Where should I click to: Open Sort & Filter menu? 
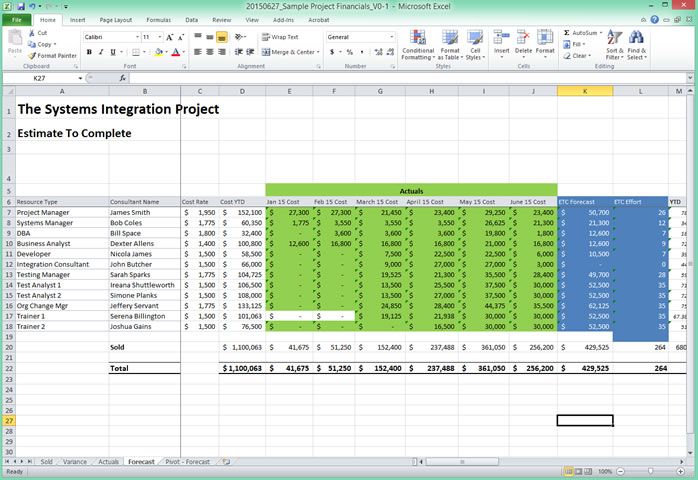pos(615,45)
